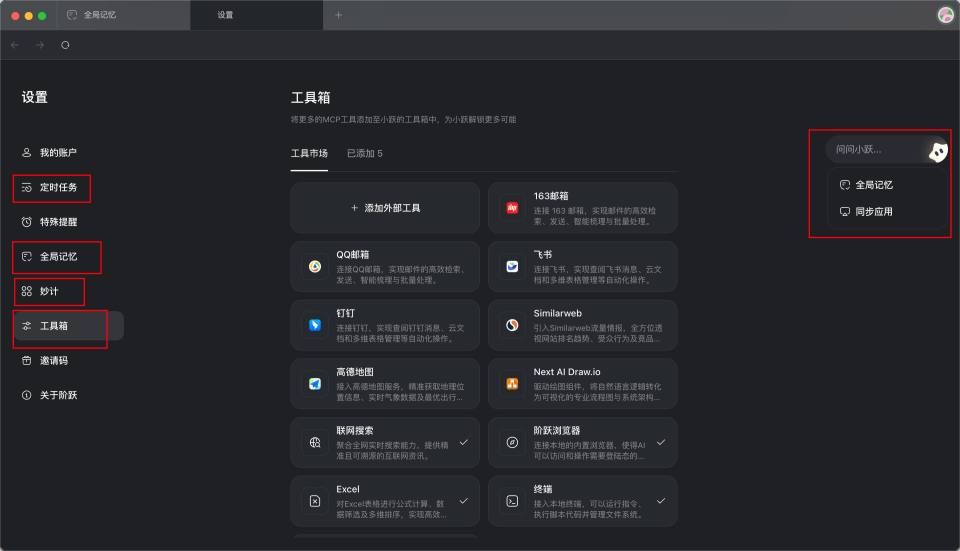960x551 pixels.
Task: Click 163邮箱 title text
Action: [550, 196]
